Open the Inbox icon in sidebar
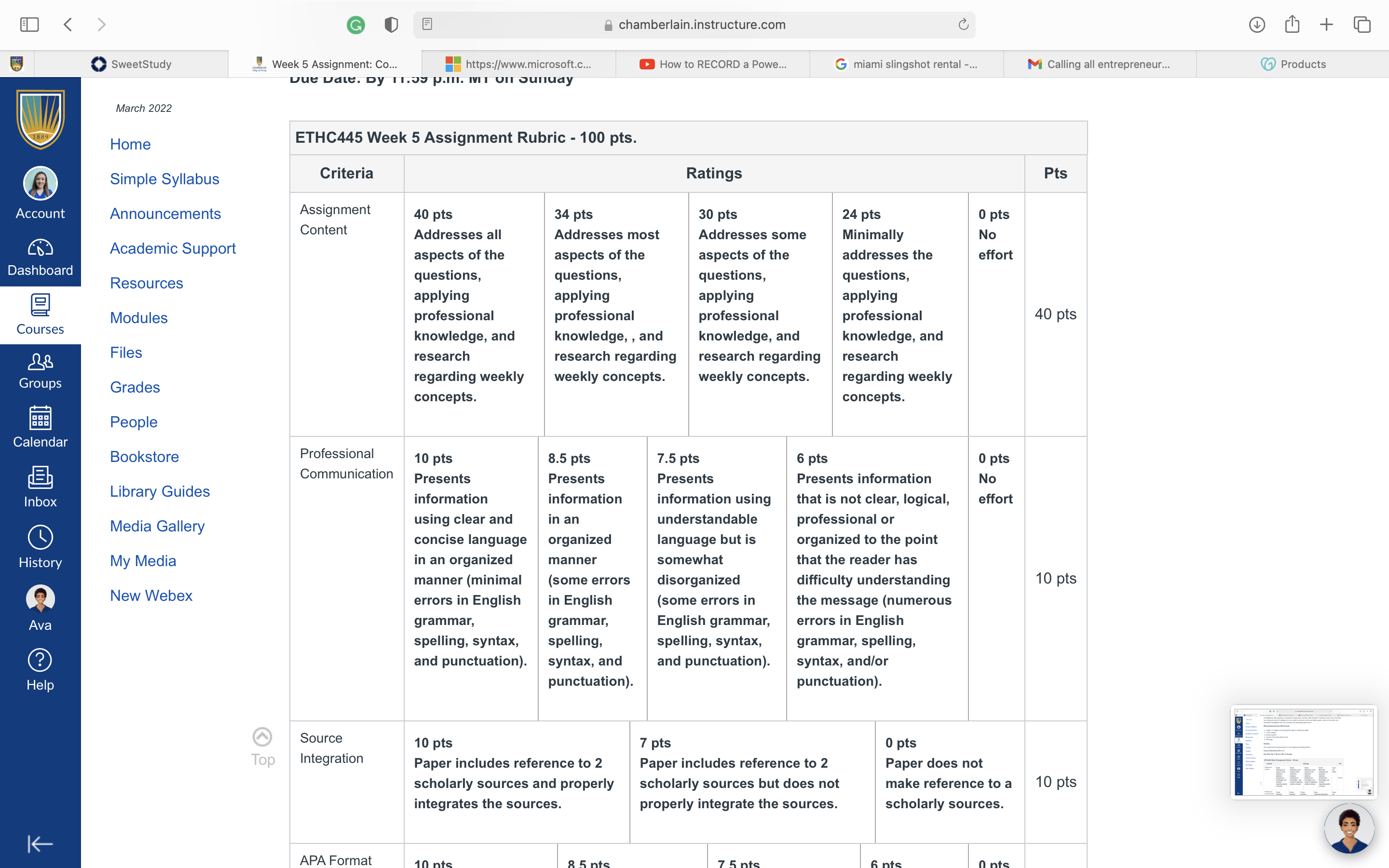1389x868 pixels. [x=40, y=477]
